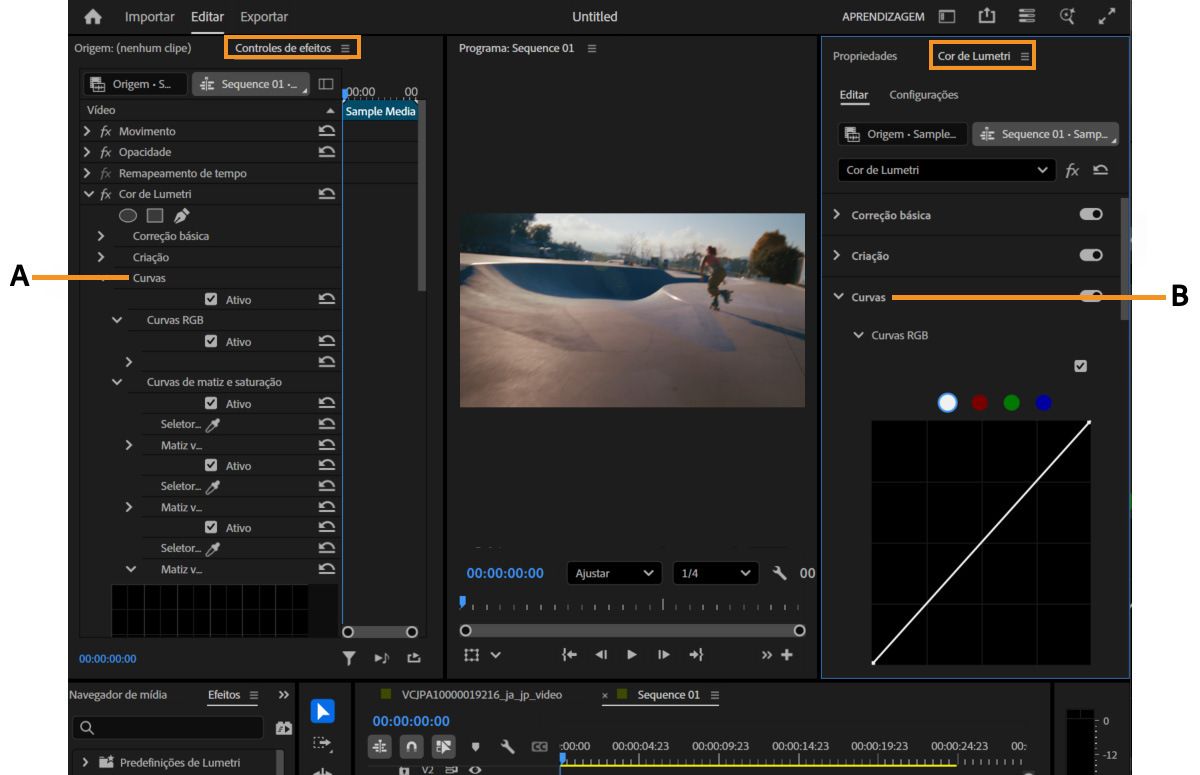
Task: Click the wrench settings icon in Program monitor
Action: coord(779,573)
